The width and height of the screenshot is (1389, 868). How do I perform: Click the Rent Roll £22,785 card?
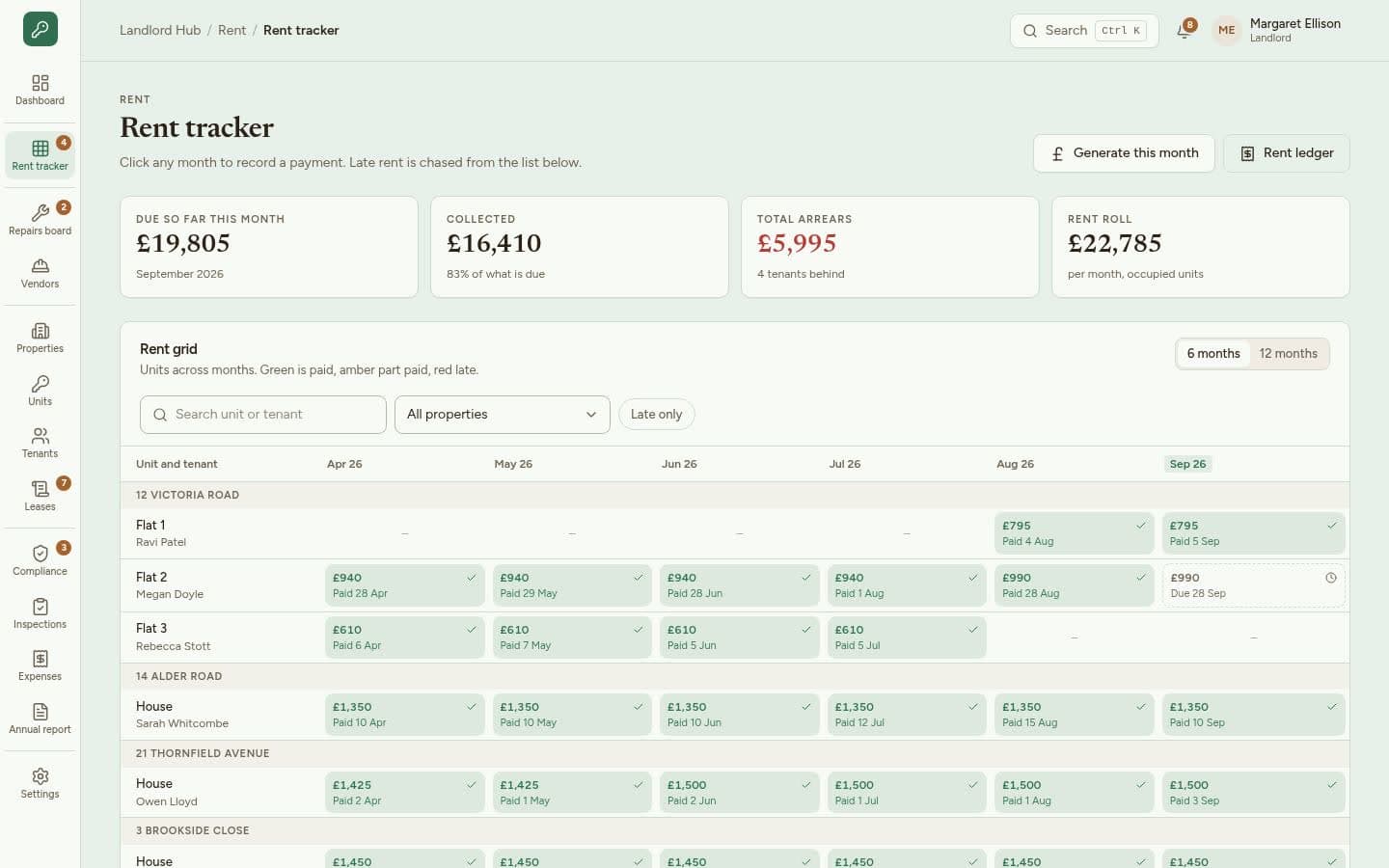(x=1201, y=247)
